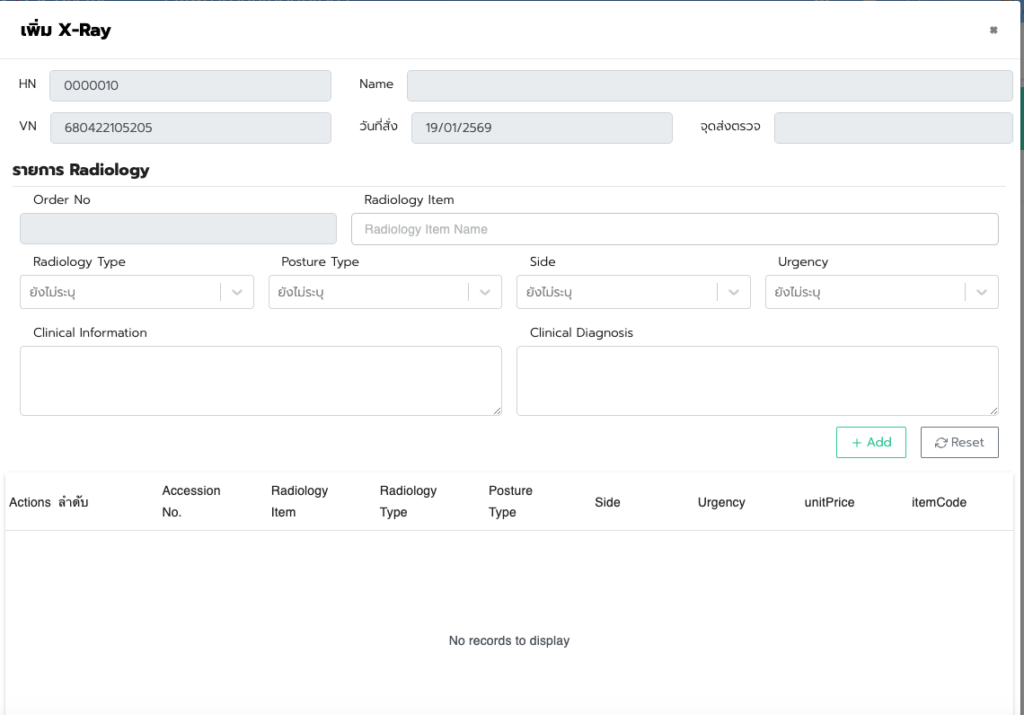The width and height of the screenshot is (1024, 715).
Task: Select the itemCode column header
Action: pyautogui.click(x=939, y=502)
